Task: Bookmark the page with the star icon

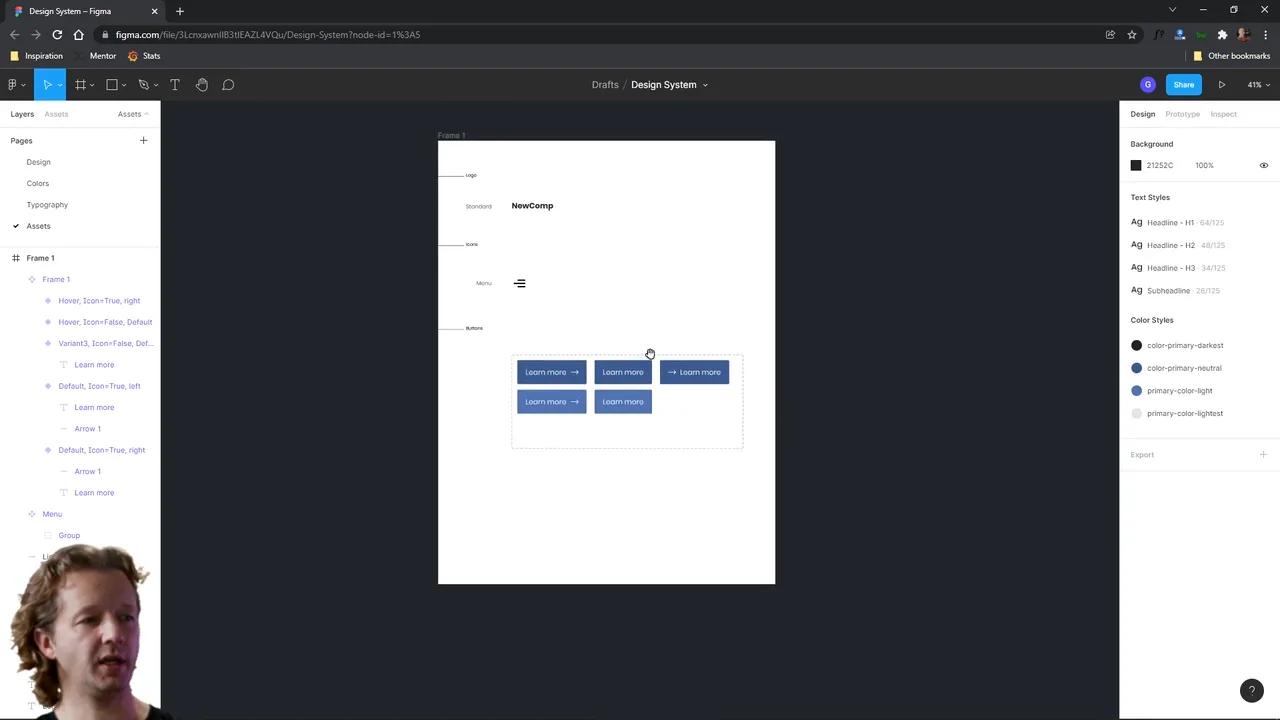Action: pos(1132,34)
